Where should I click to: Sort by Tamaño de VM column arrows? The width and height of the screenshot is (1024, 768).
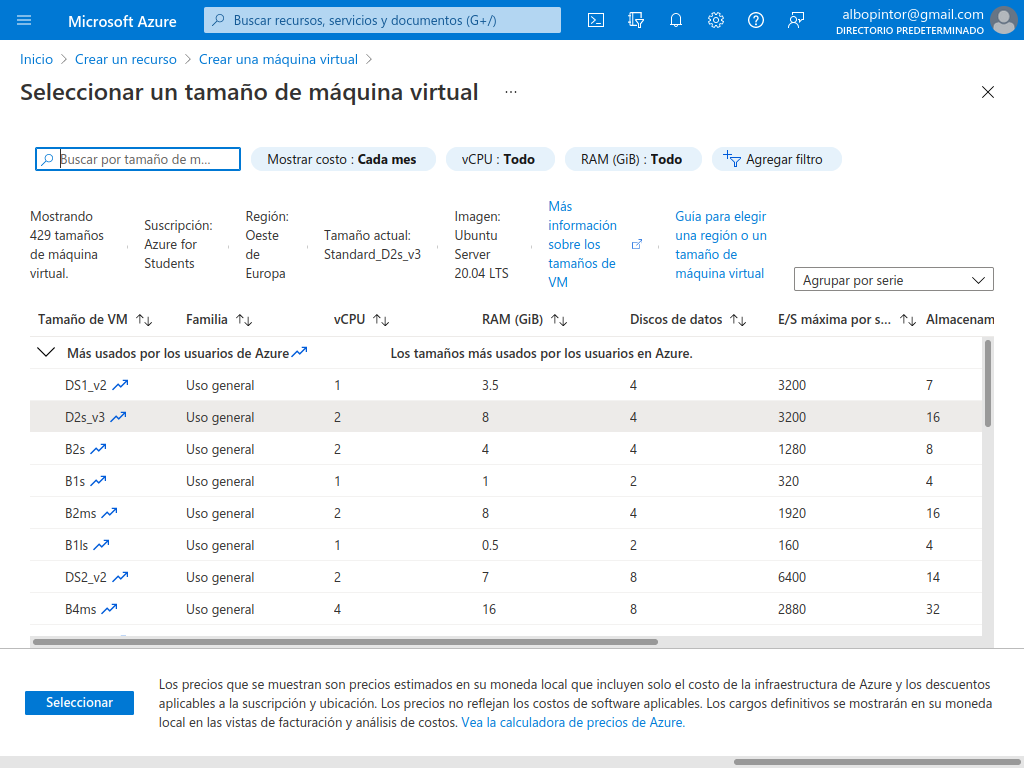click(144, 320)
